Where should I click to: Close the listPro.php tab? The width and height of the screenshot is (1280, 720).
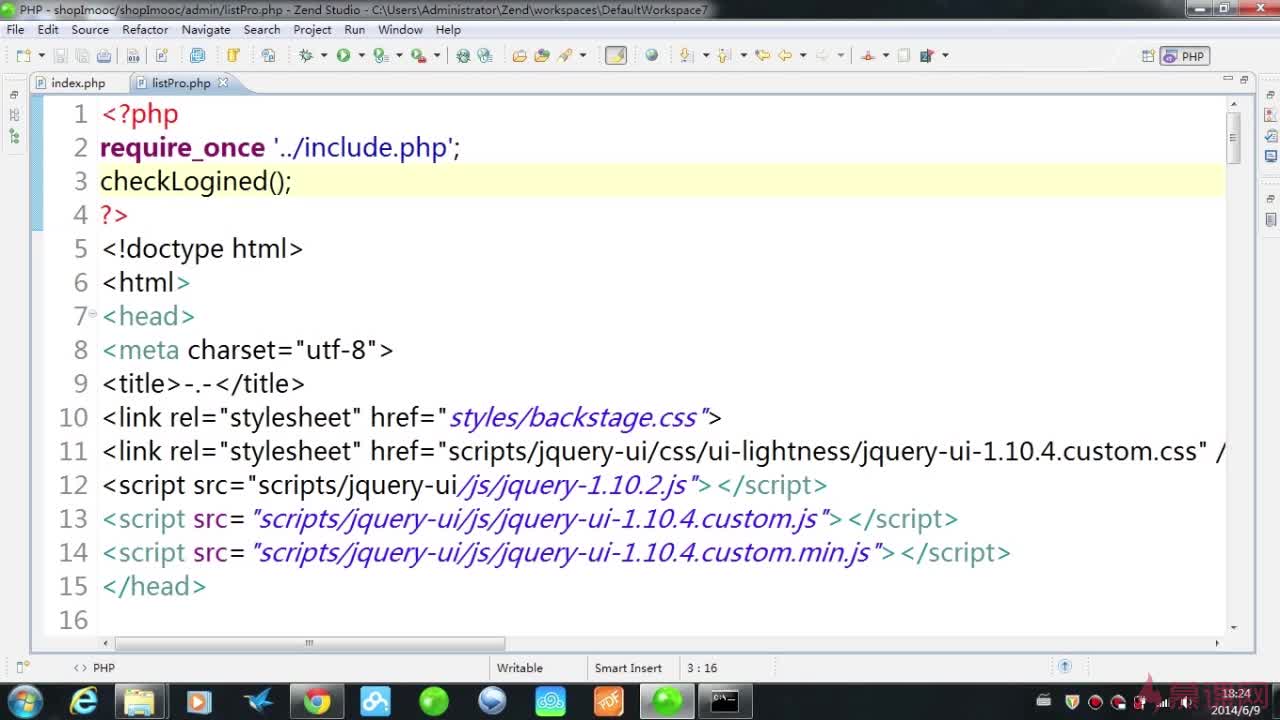223,83
